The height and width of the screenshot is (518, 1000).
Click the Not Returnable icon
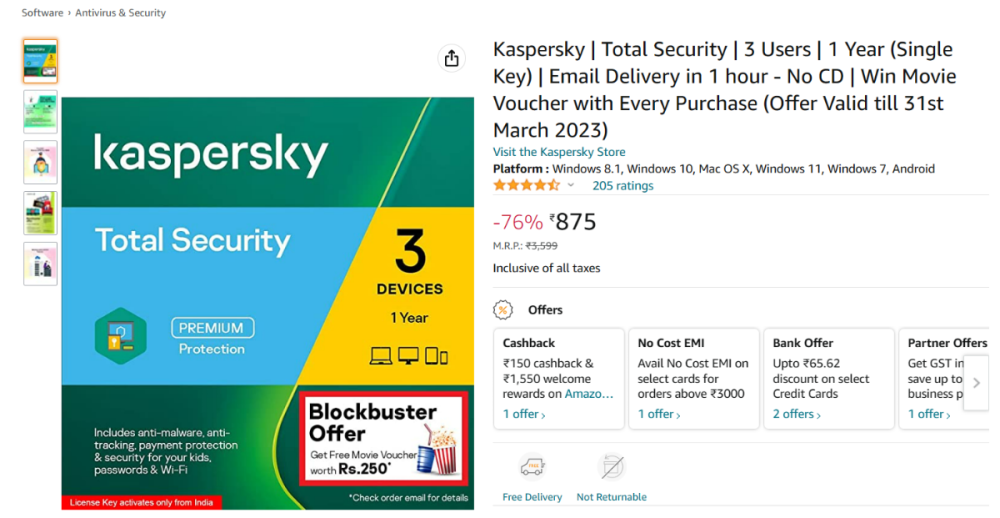click(611, 467)
